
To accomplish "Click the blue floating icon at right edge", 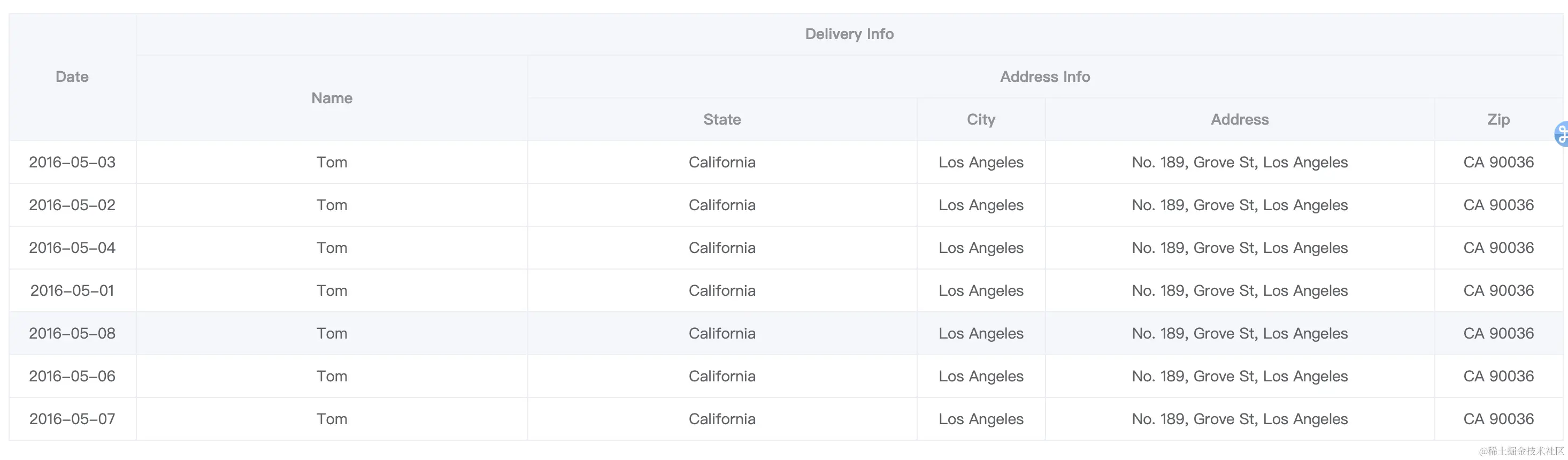I will (1561, 134).
